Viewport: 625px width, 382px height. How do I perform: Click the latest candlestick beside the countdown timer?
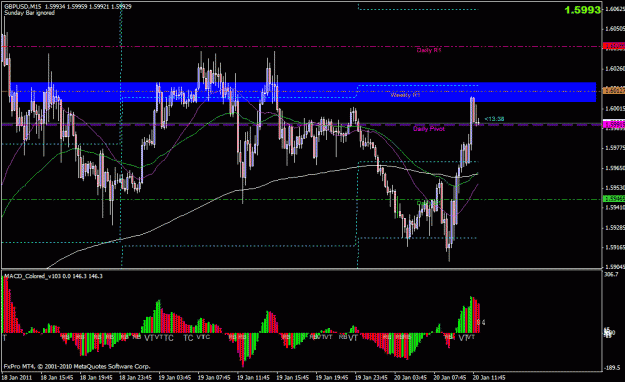(478, 123)
